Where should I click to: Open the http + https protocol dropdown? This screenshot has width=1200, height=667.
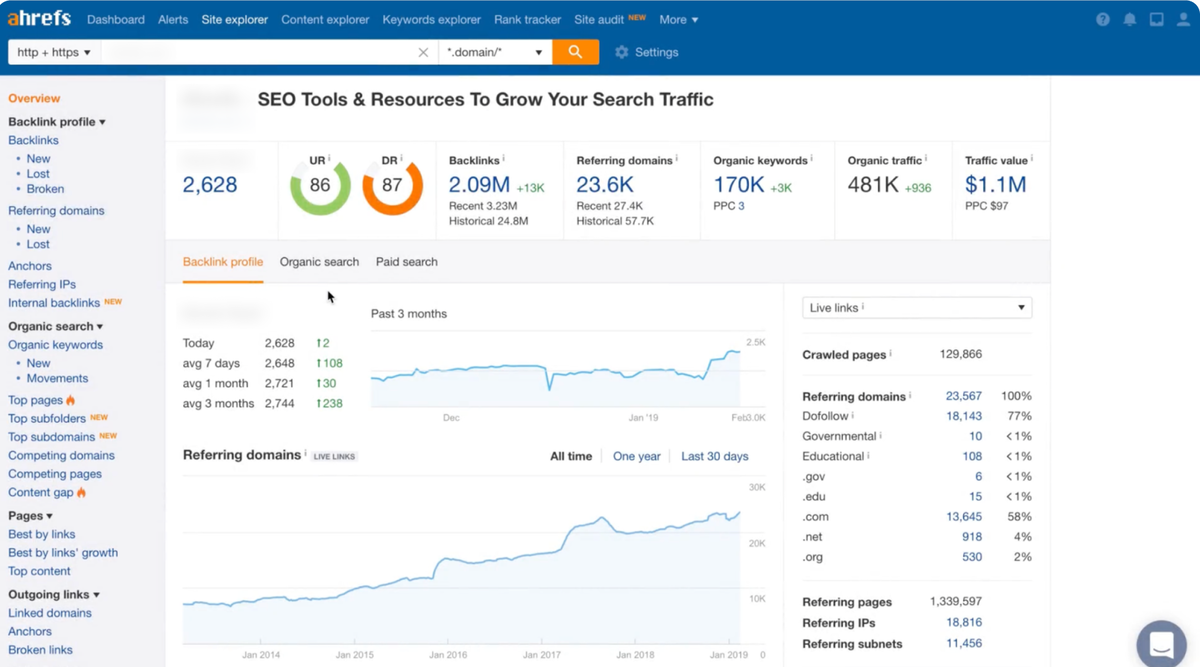54,52
